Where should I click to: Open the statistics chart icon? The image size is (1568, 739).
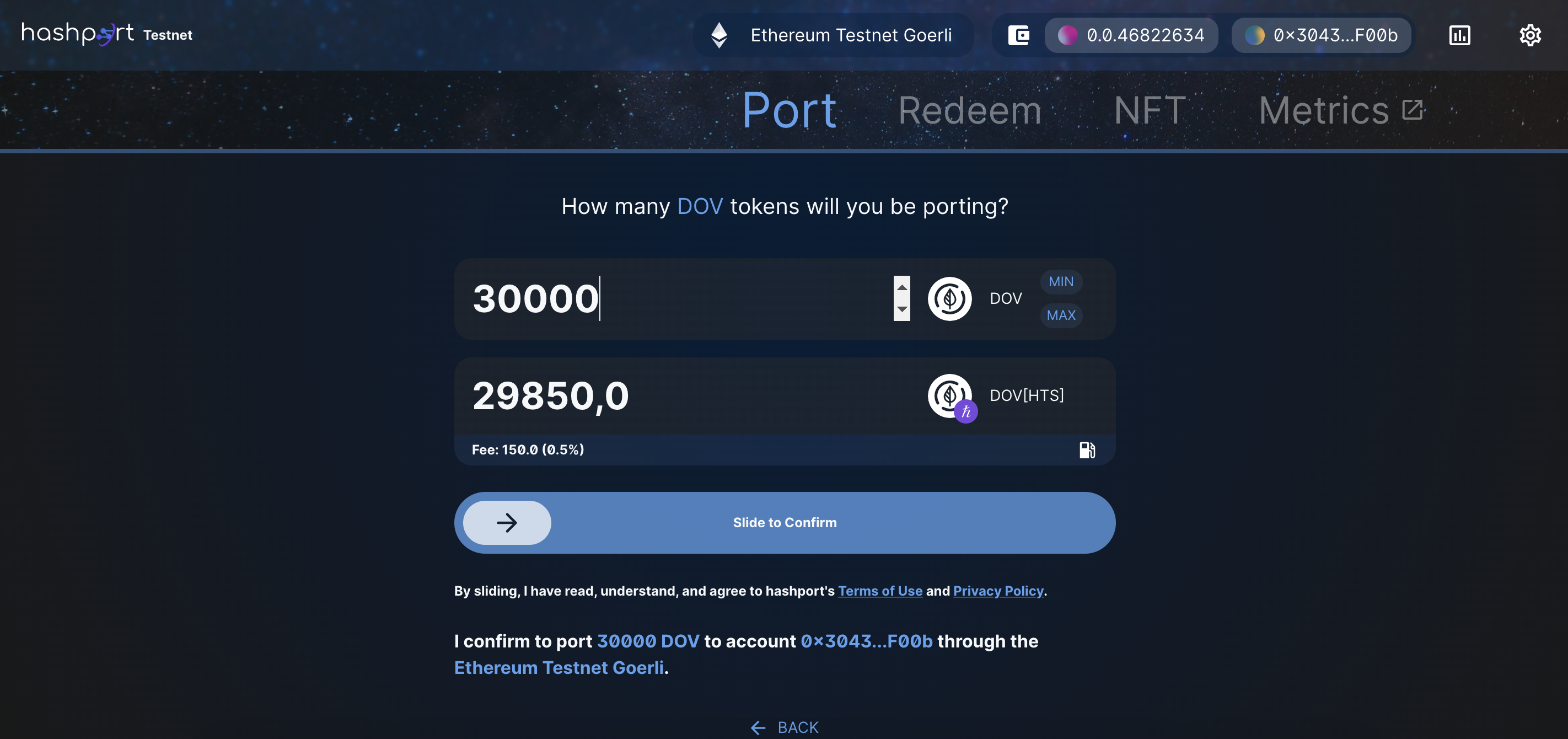click(1459, 35)
